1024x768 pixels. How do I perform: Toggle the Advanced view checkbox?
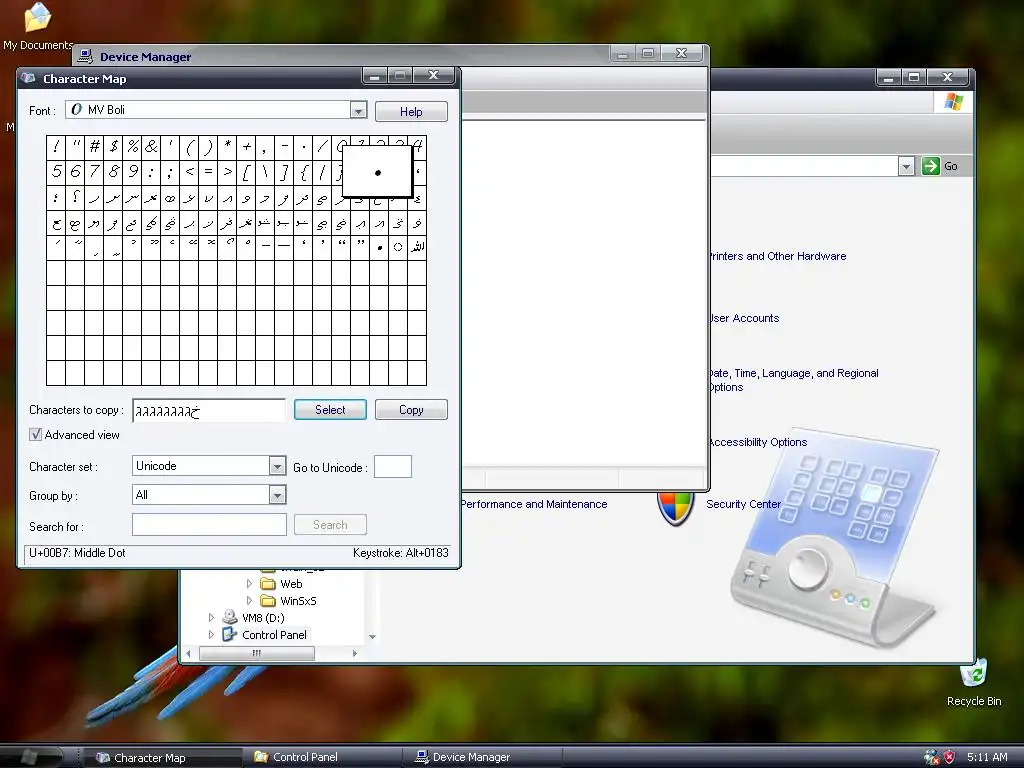click(x=35, y=434)
